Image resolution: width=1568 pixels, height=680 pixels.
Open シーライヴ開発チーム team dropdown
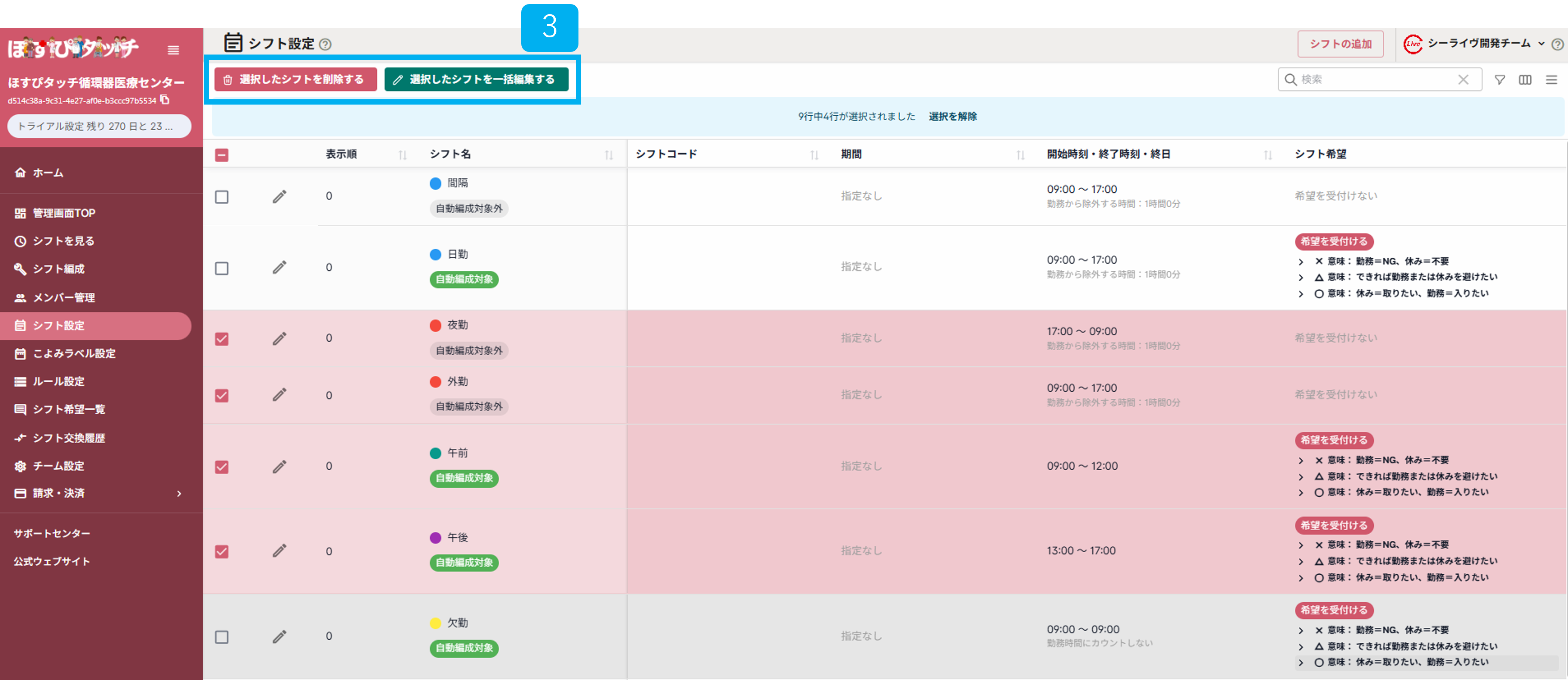point(1541,44)
